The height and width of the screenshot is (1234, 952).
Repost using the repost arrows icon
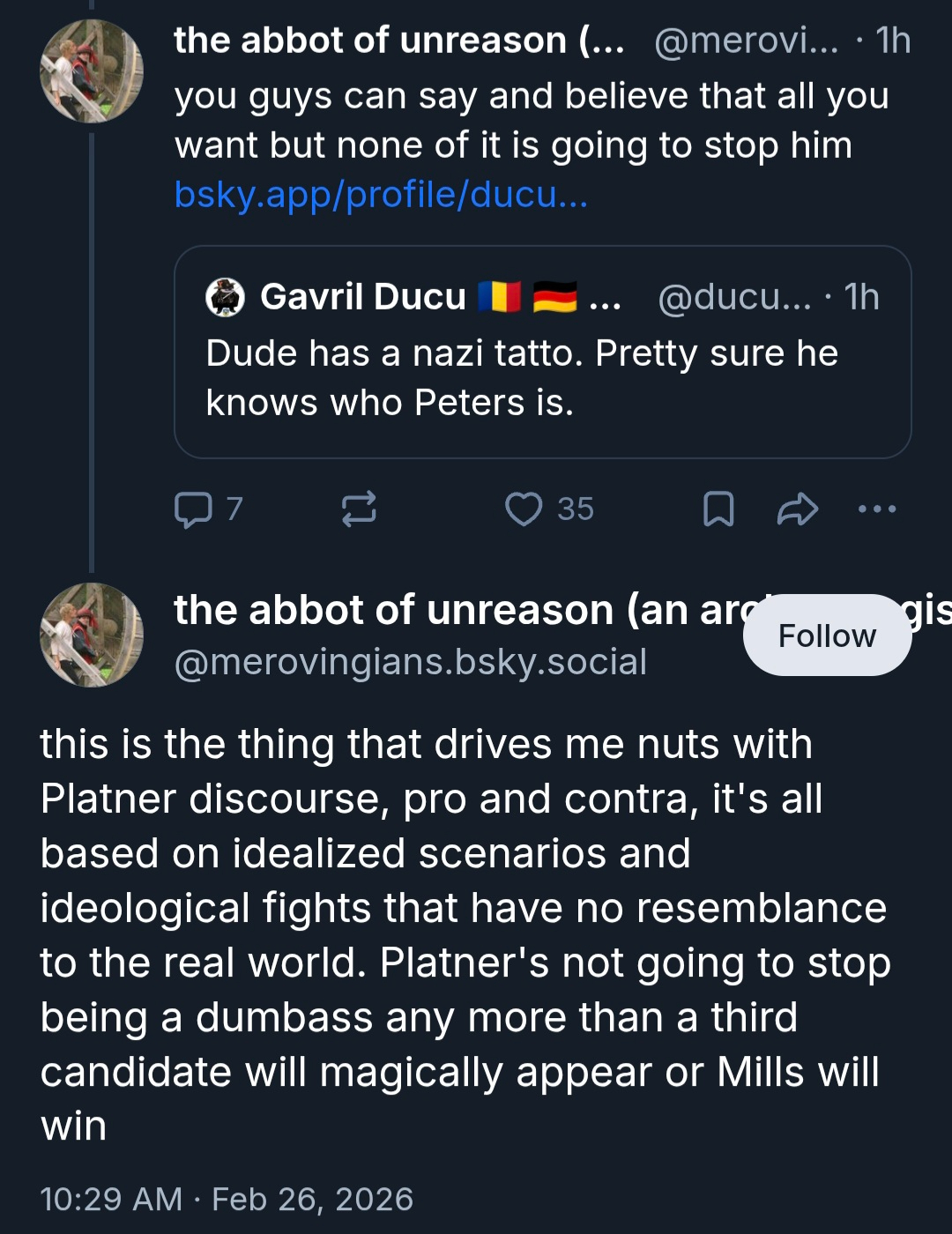359,509
